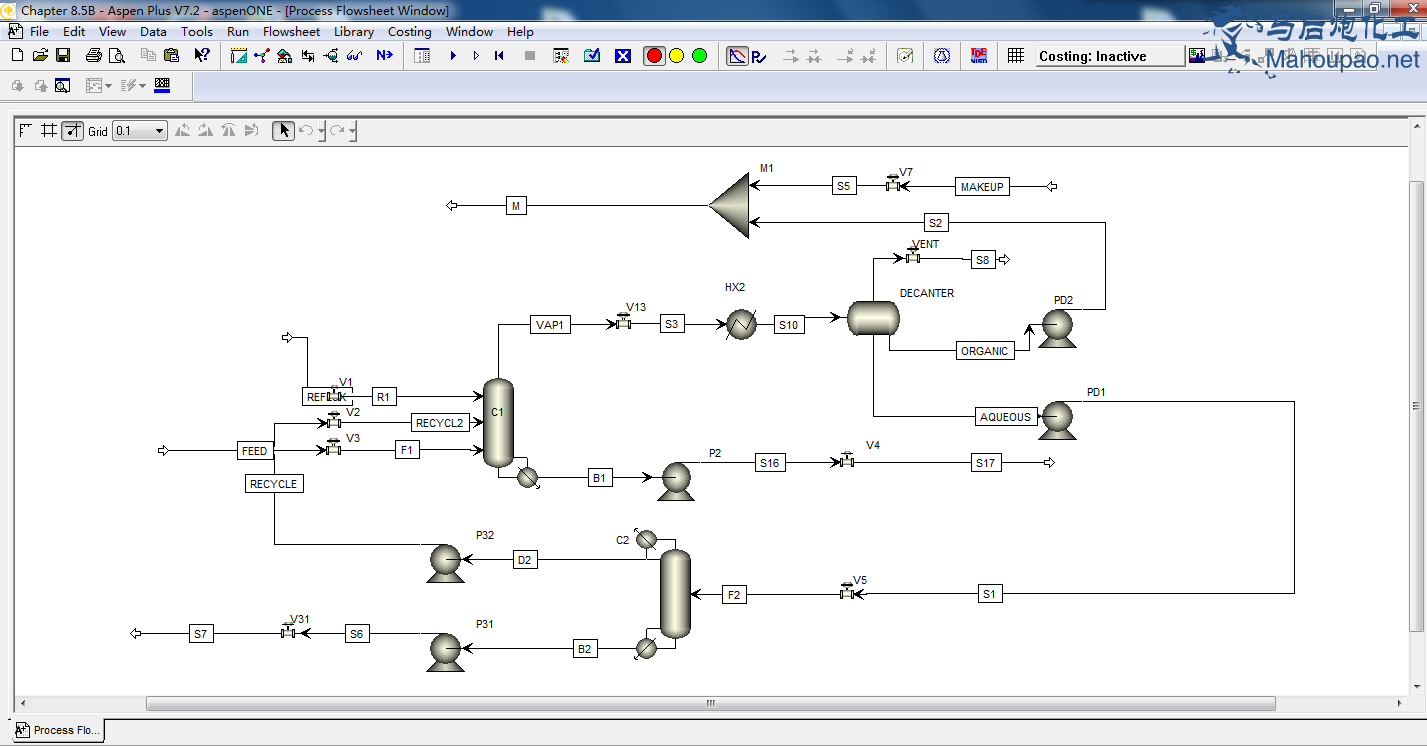Select the DECANTER block on flowsheet
This screenshot has height=747, width=1427.
[x=873, y=318]
